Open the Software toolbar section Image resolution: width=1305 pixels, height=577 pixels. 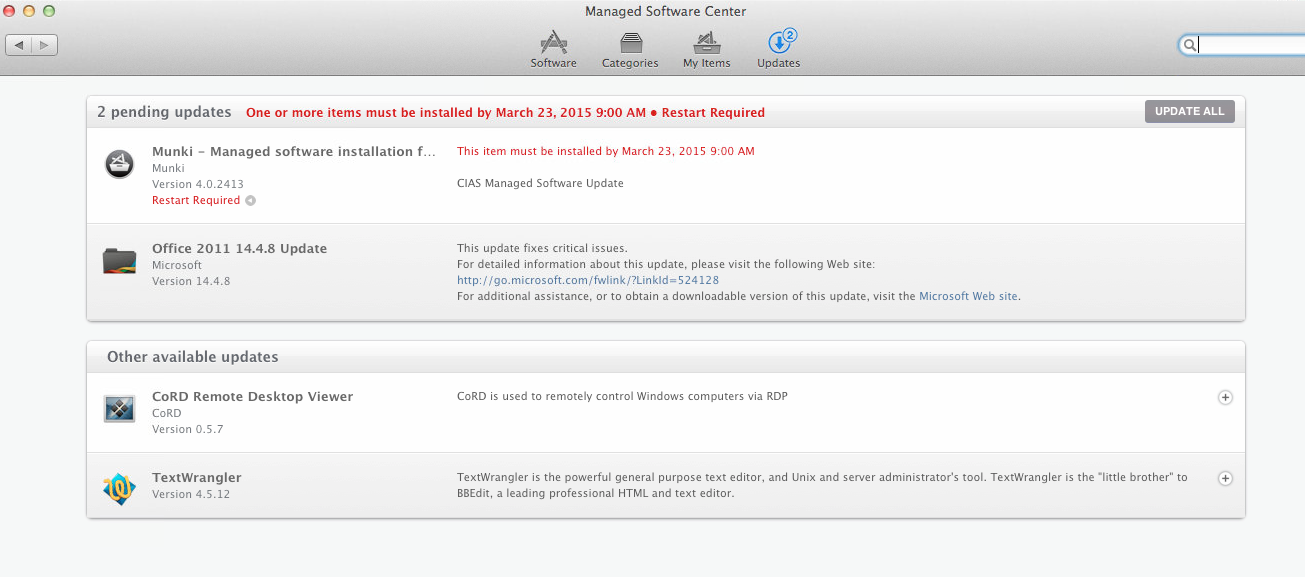click(x=553, y=48)
